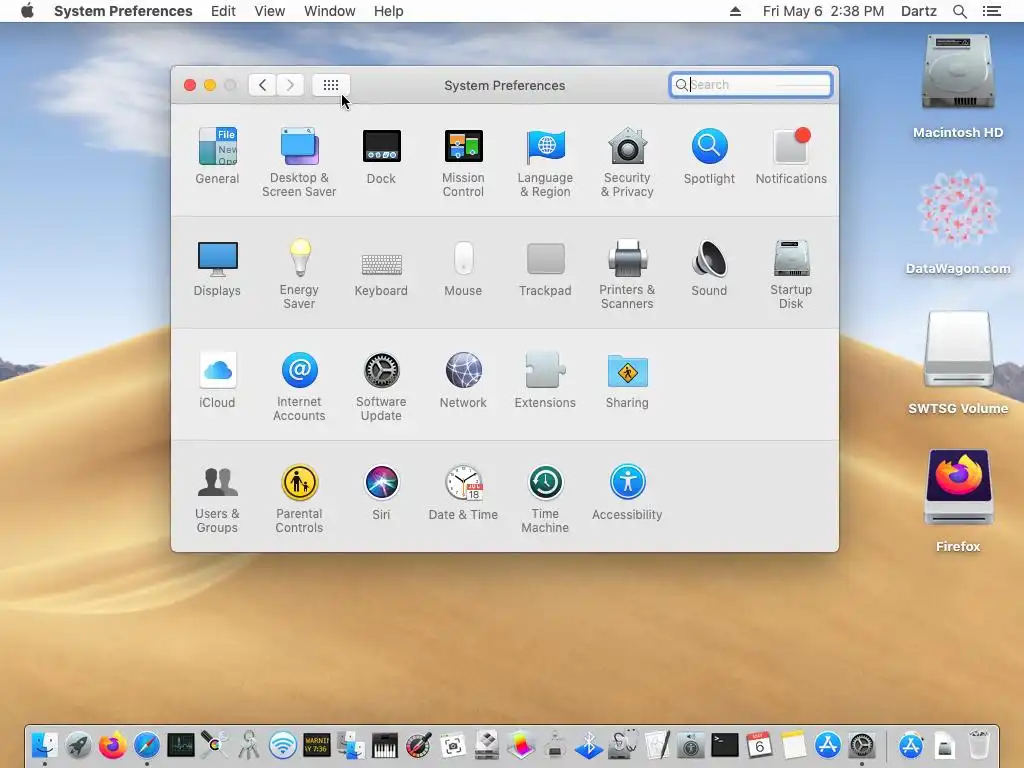Open the Accessibility preference pane
Screen dimensions: 1024x768
(x=627, y=492)
